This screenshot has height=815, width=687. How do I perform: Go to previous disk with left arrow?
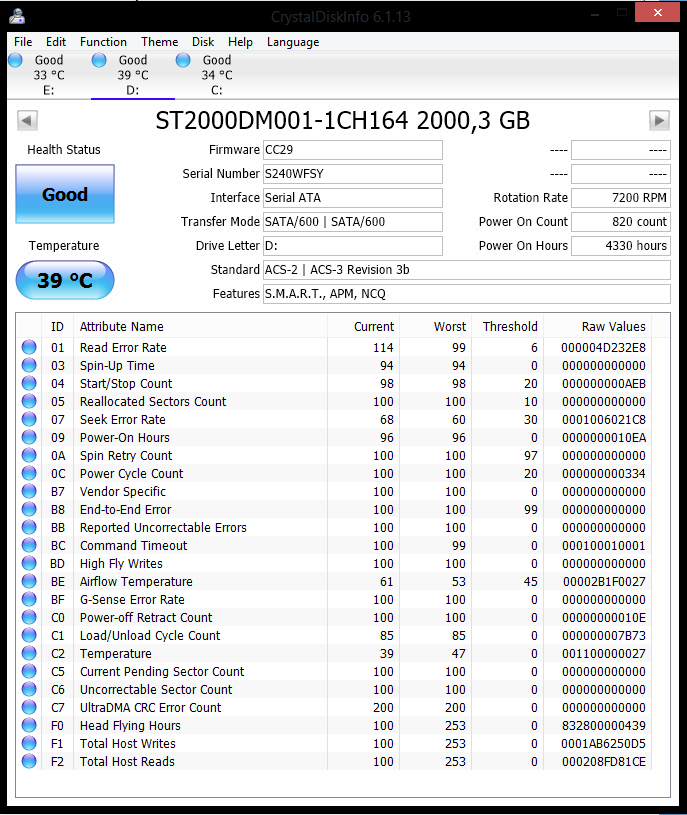[x=27, y=121]
